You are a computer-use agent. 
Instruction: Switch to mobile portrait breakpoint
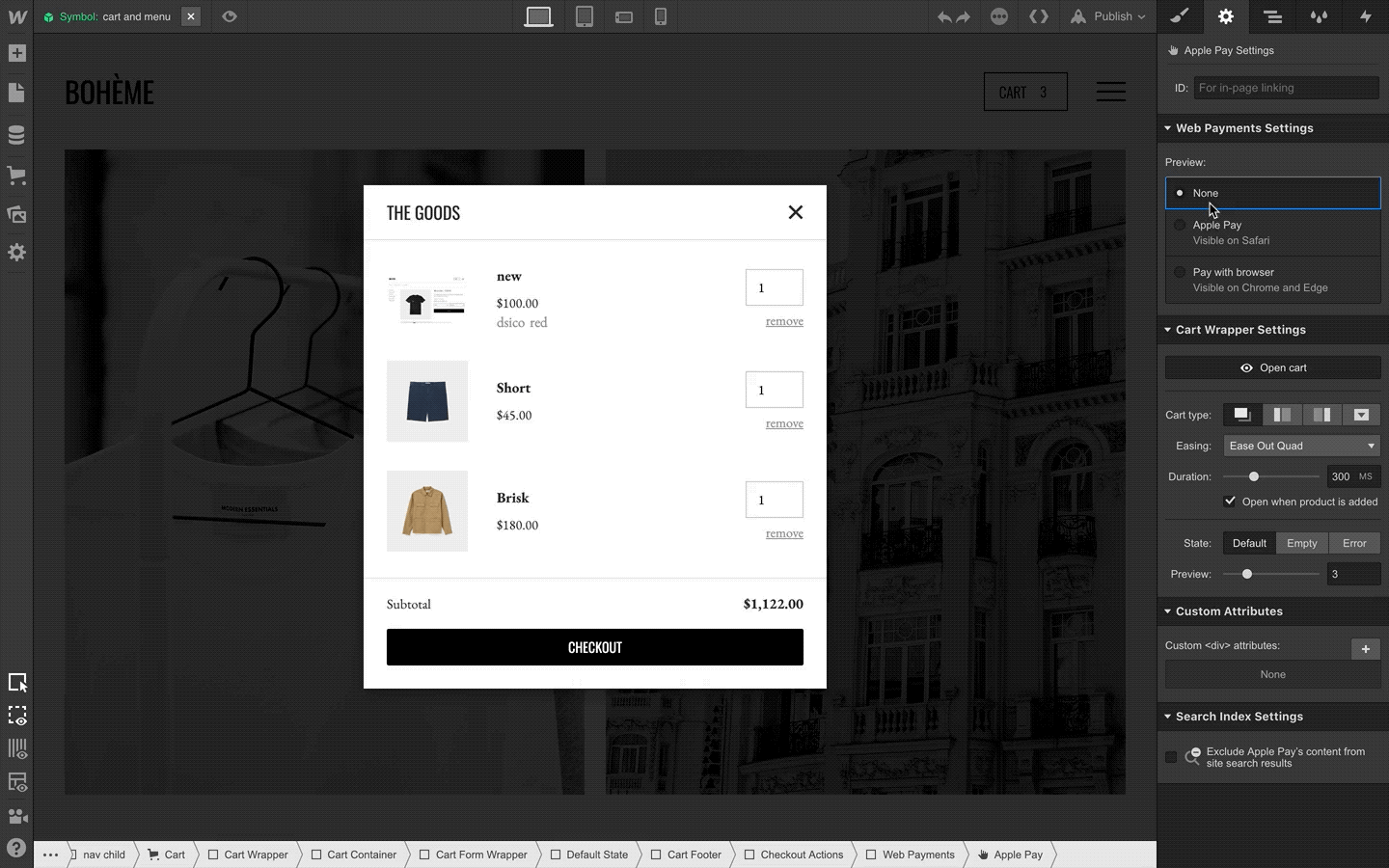click(661, 16)
